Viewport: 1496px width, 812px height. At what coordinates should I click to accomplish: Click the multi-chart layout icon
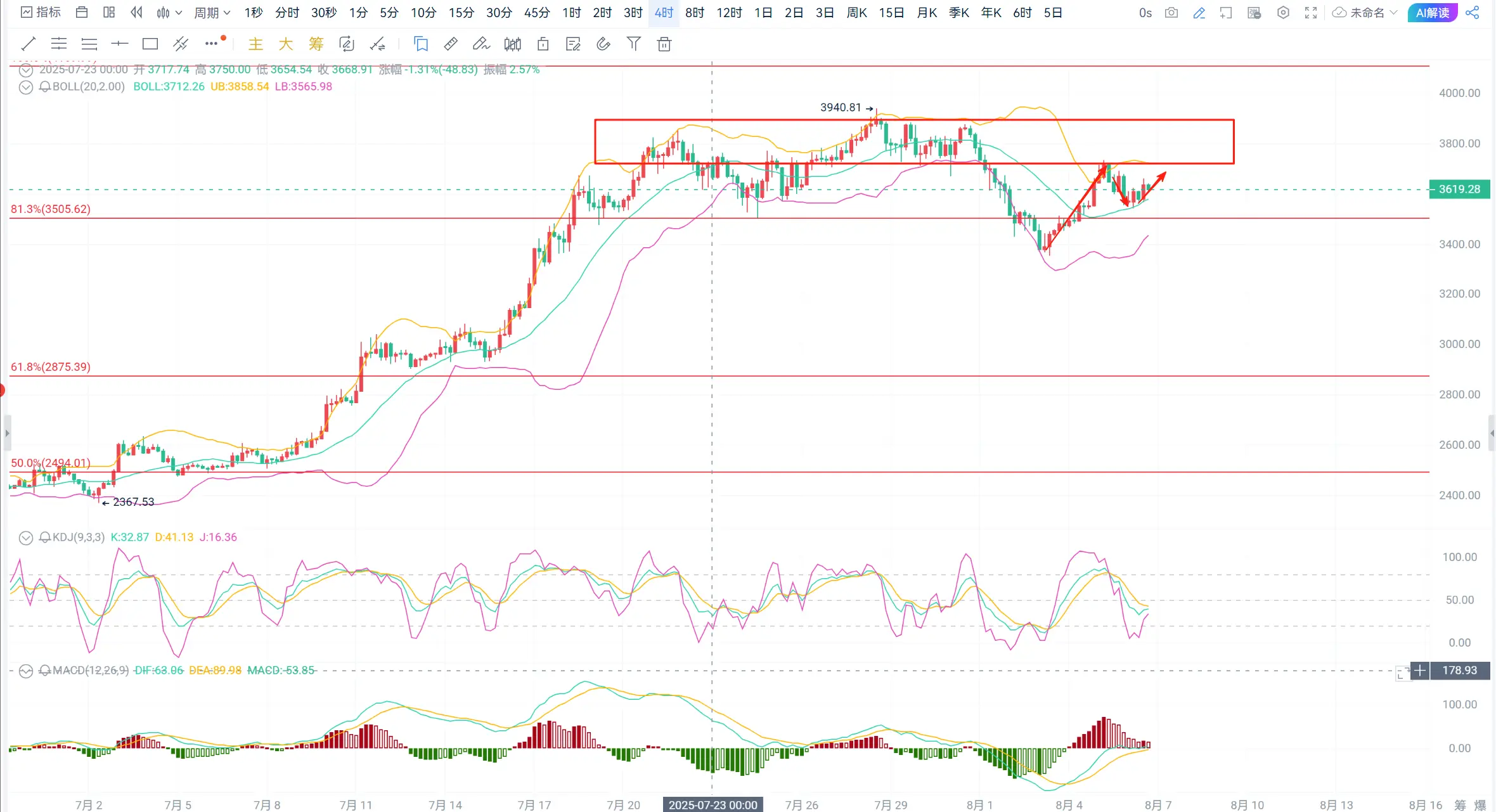pos(109,12)
